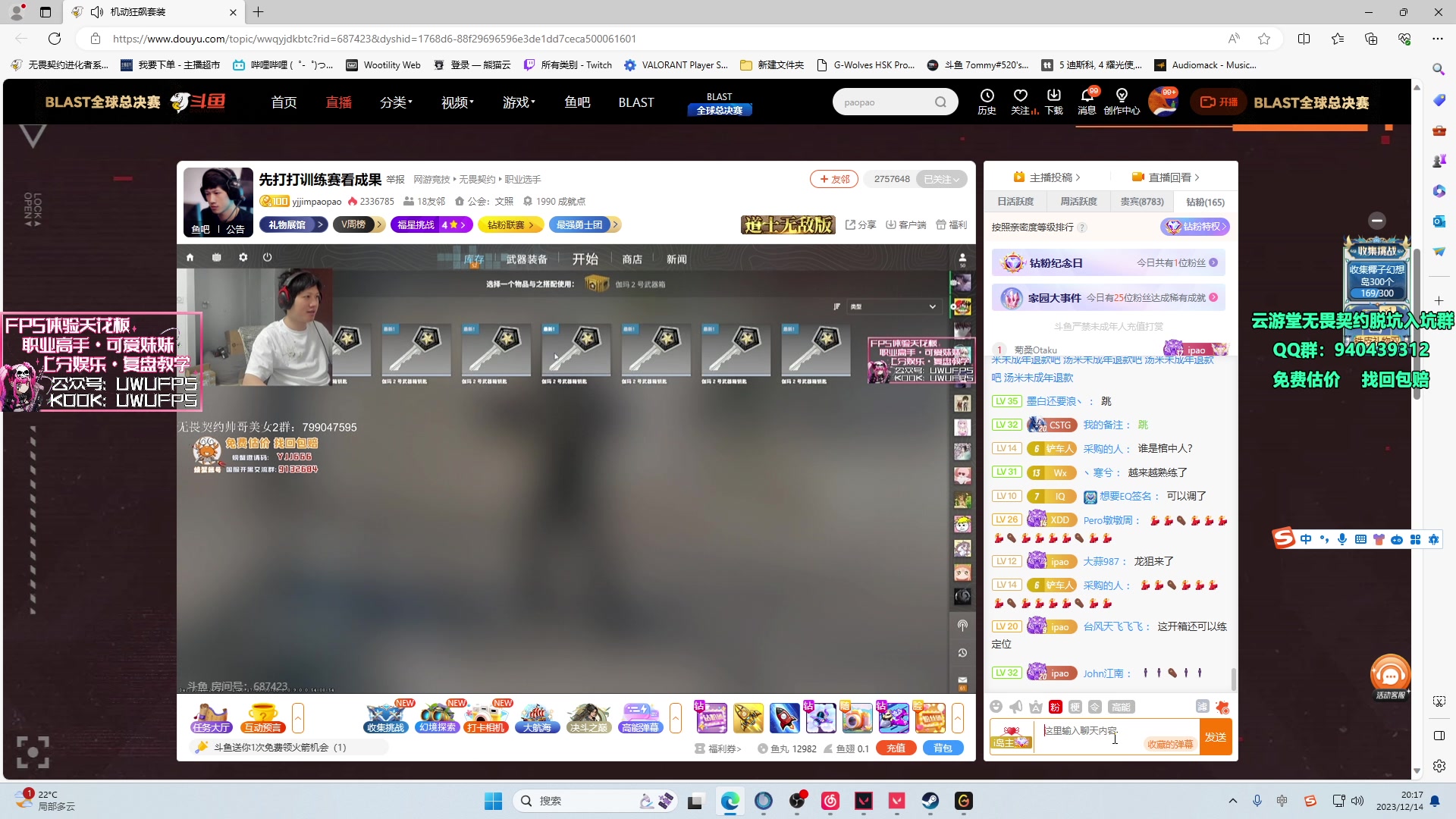This screenshot has width=1456, height=819.
Task: Click the coconut island 169/300 progress bar
Action: click(x=1376, y=292)
